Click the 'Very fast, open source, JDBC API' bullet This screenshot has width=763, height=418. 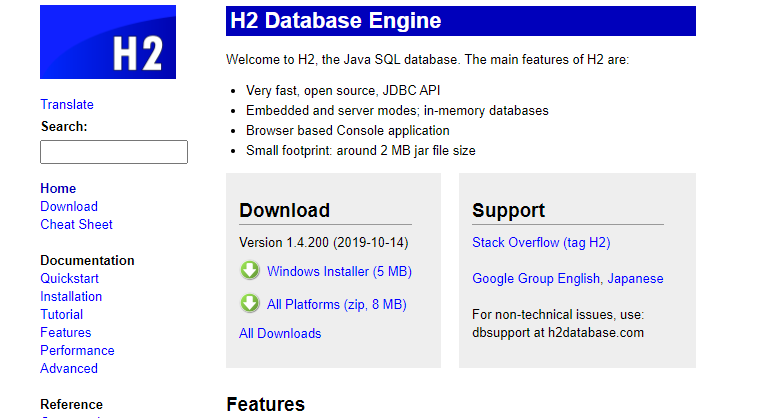click(343, 91)
